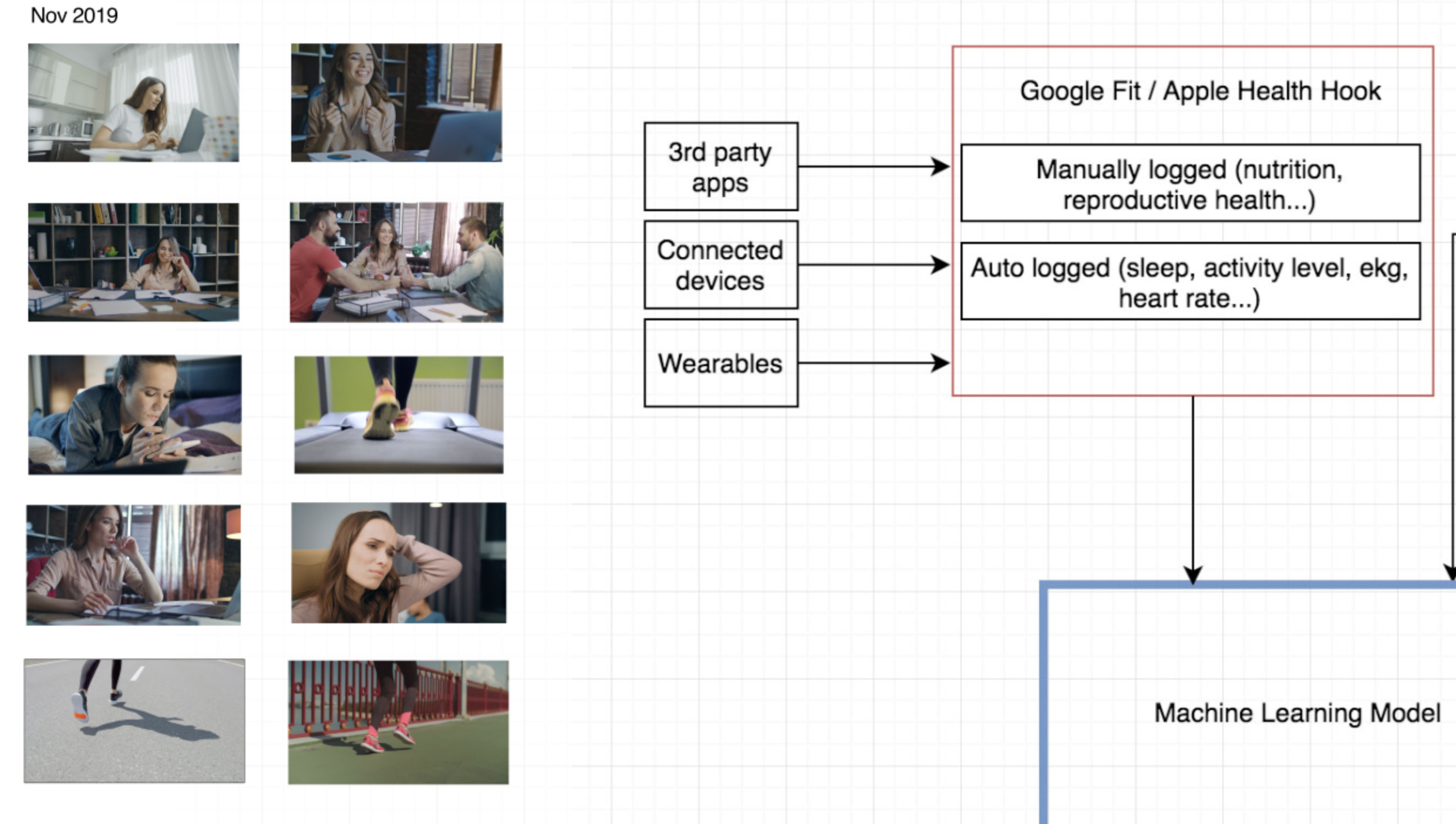Select the Auto logged sleep activity box

pyautogui.click(x=1190, y=282)
